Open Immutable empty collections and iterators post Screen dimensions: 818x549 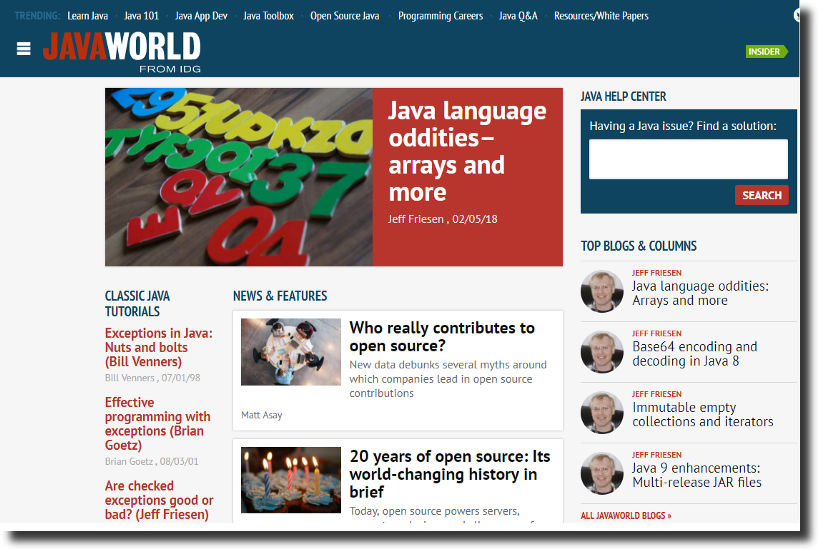703,414
